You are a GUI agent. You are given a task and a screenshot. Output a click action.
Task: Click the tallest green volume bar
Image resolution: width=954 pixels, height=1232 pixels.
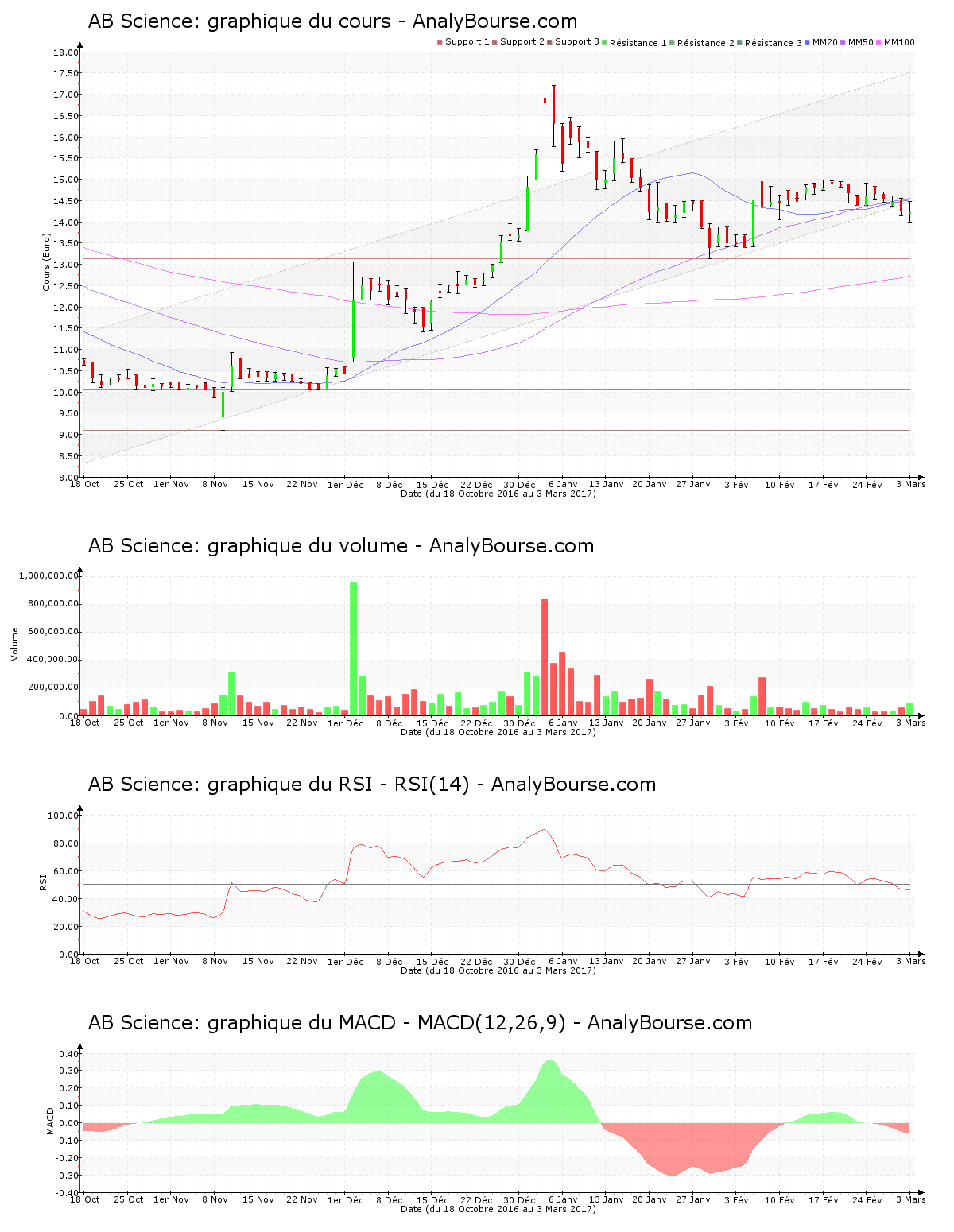click(354, 649)
